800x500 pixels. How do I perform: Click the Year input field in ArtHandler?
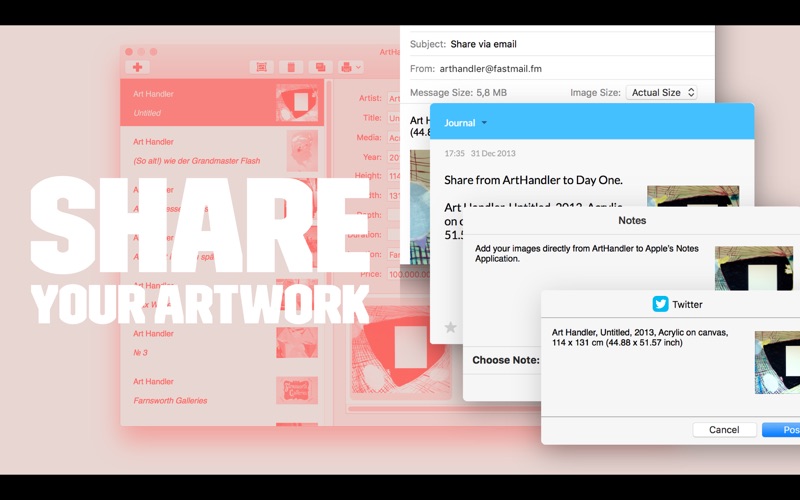393,157
